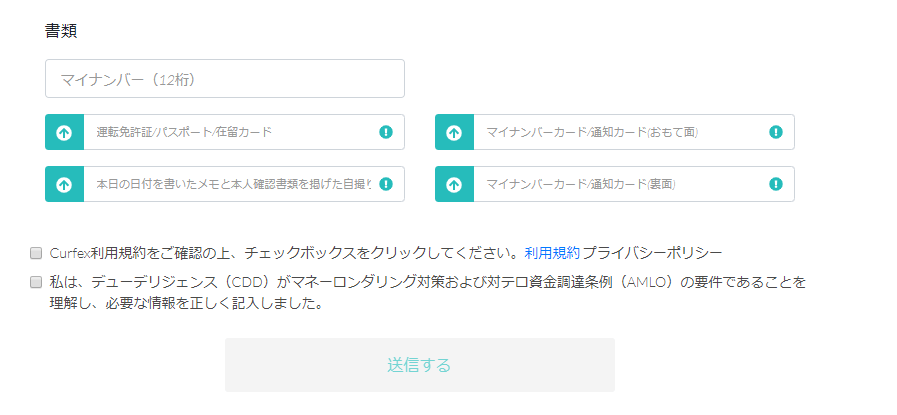This screenshot has width=897, height=415.
Task: Click upload icon for マイナンバーカード 裏面
Action: (454, 184)
